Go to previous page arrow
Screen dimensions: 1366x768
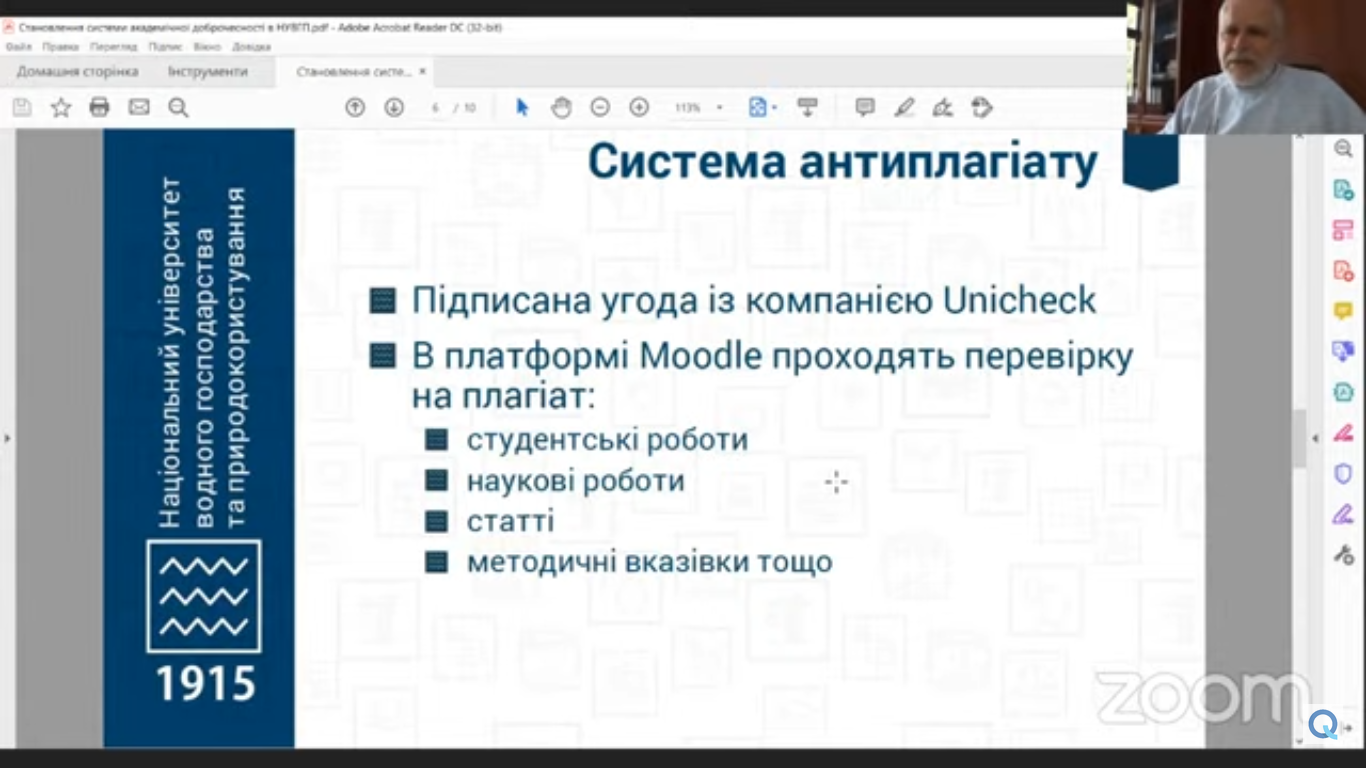tap(355, 108)
